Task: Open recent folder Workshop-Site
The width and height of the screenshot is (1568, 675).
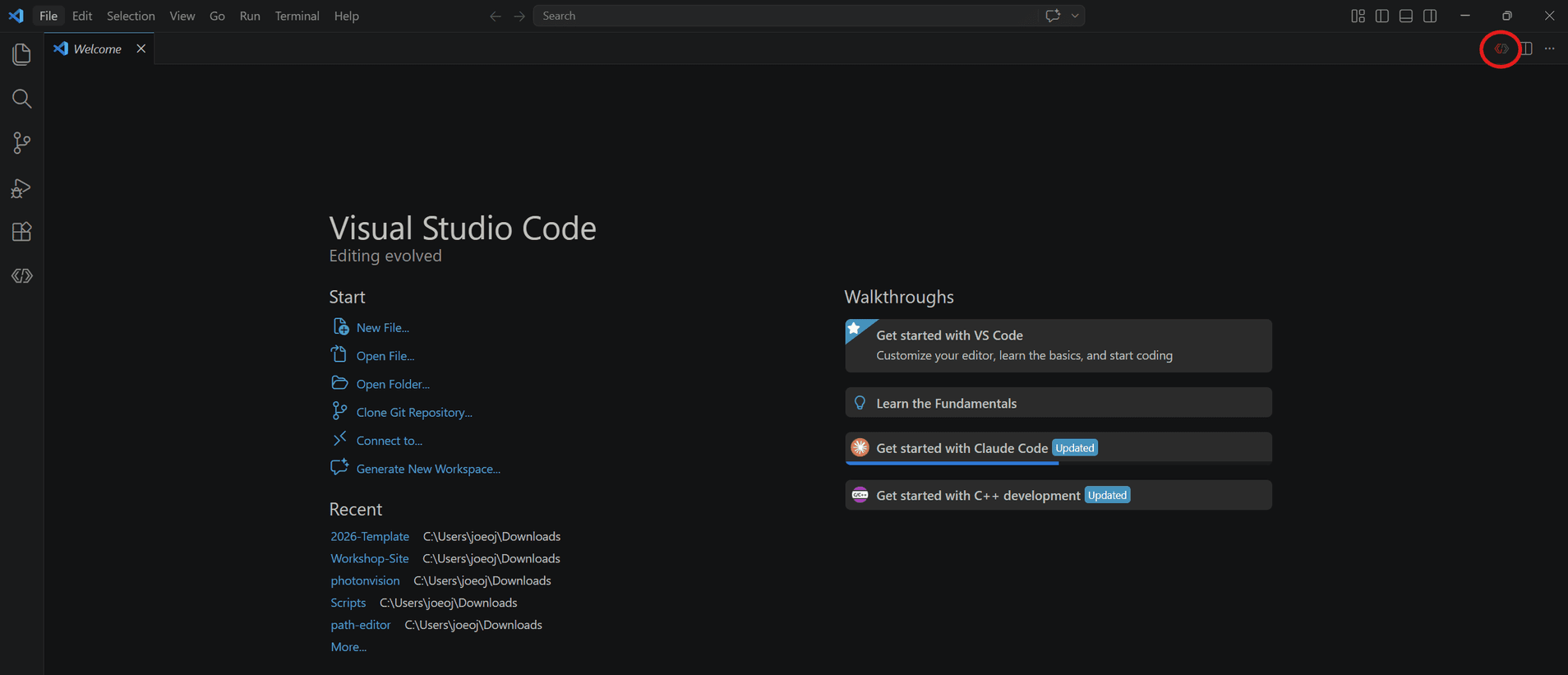Action: tap(370, 558)
